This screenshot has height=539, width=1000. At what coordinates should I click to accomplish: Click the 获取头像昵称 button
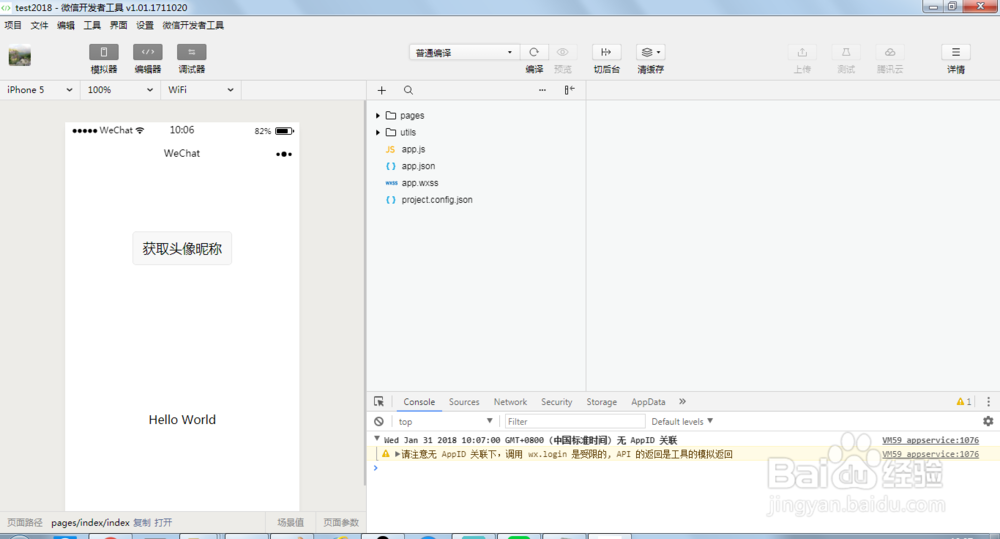point(182,249)
